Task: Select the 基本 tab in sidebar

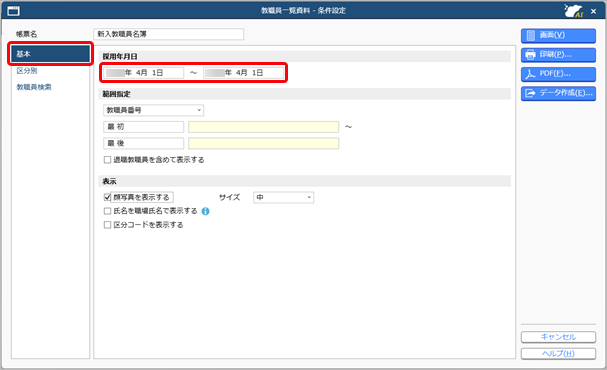Action: pyautogui.click(x=50, y=54)
